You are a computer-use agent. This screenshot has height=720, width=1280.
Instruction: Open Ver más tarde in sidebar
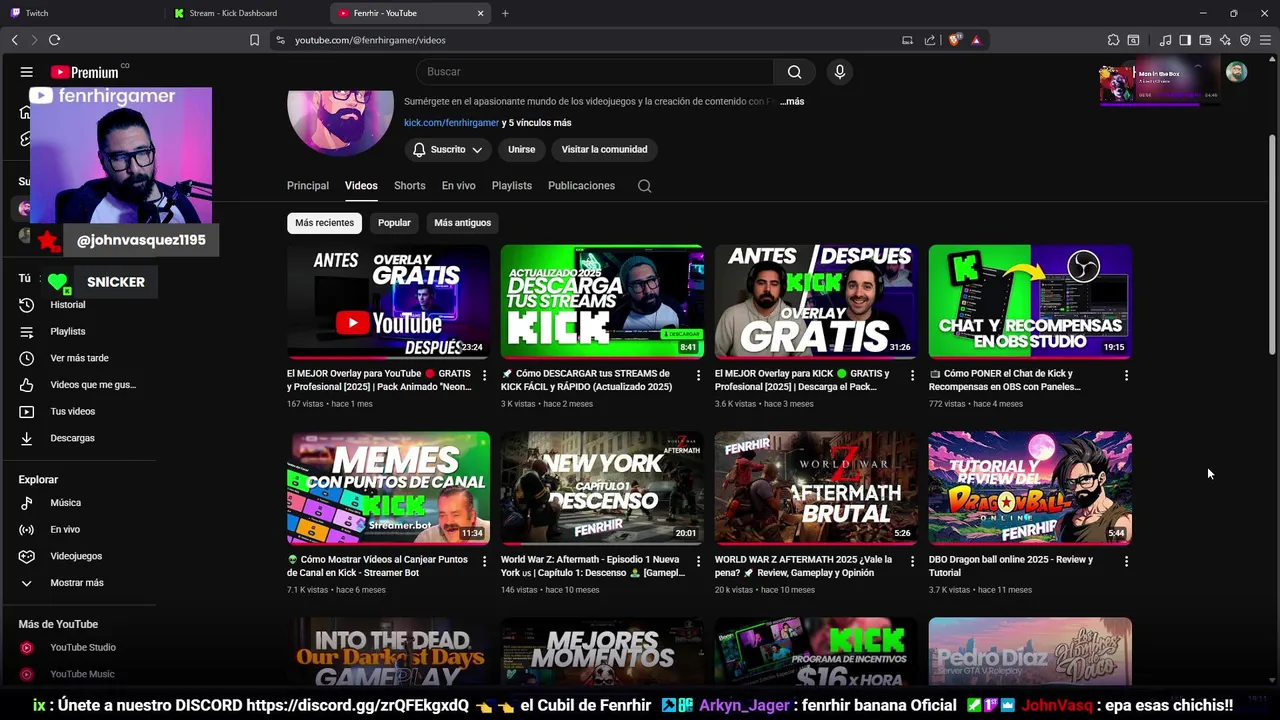point(80,358)
